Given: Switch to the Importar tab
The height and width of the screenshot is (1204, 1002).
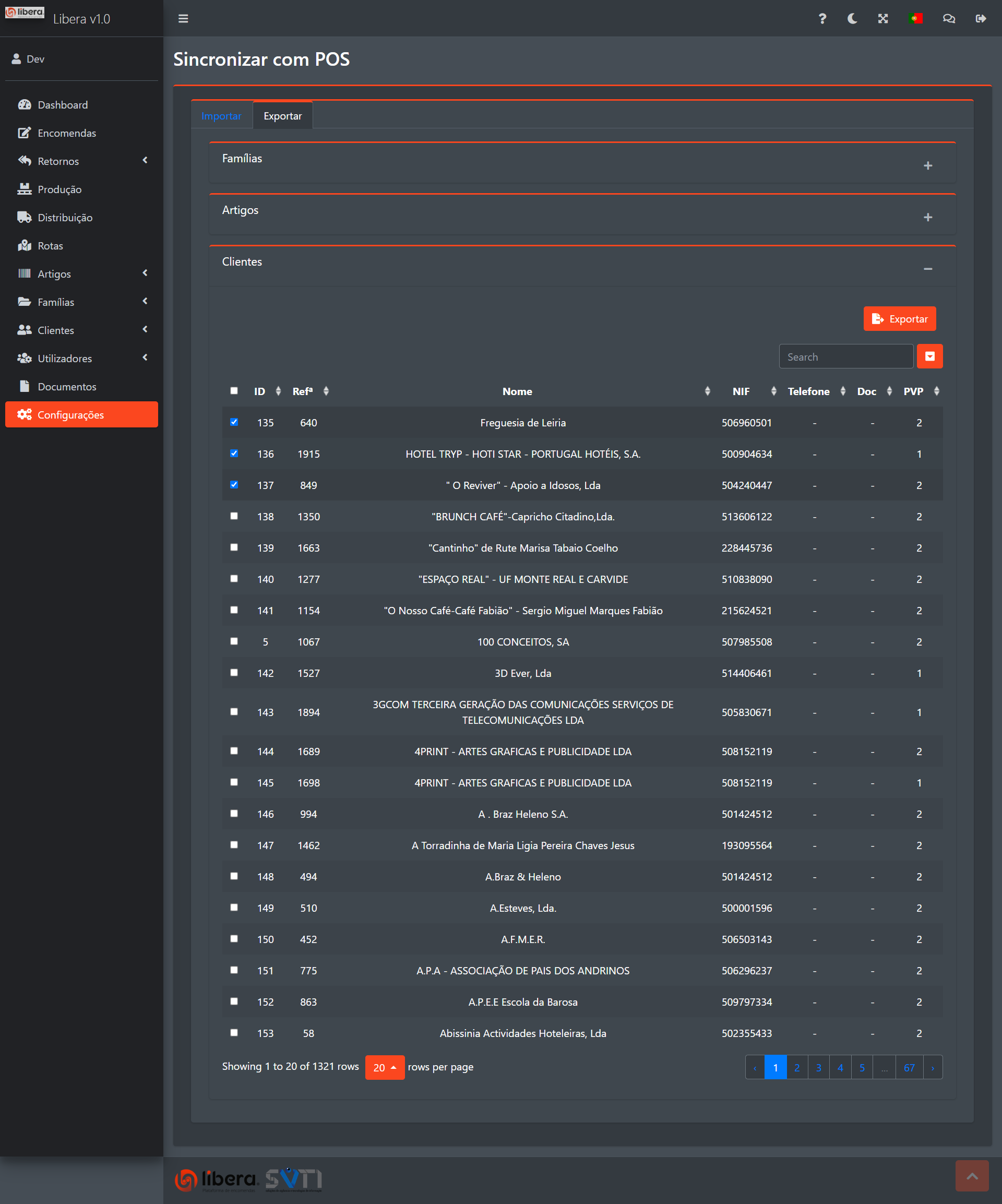Looking at the screenshot, I should 221,116.
